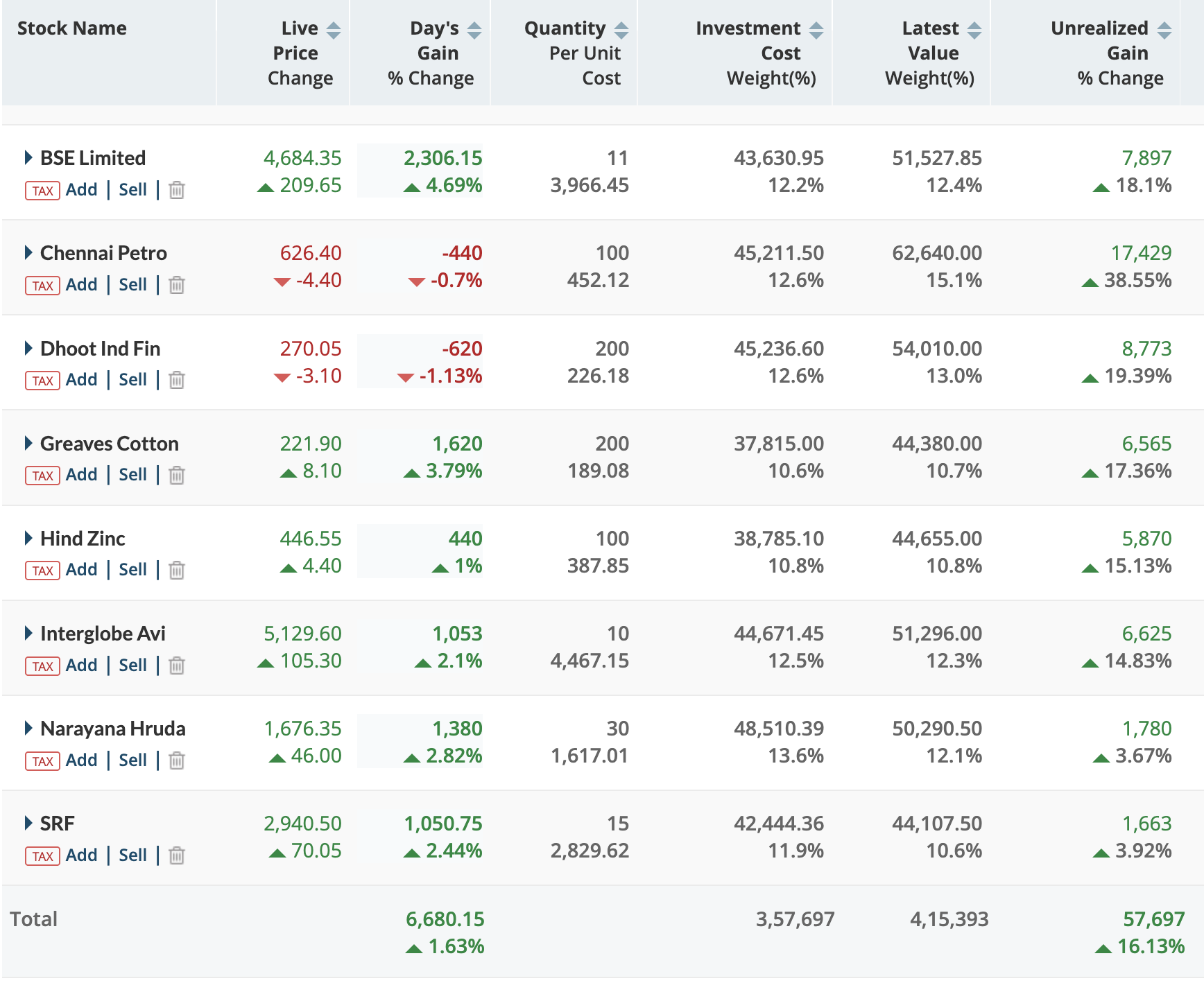Image resolution: width=1204 pixels, height=983 pixels.
Task: Expand the BSE Limited row
Action: 28,158
